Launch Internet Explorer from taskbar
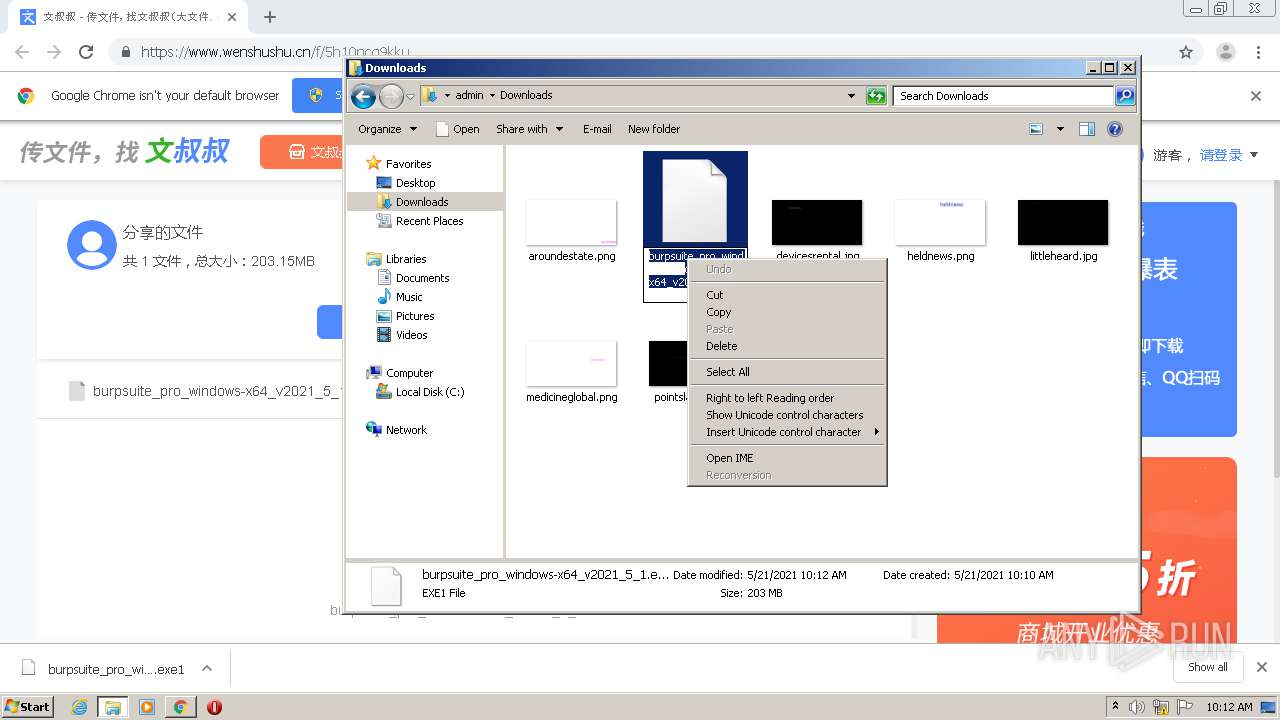 tap(79, 707)
